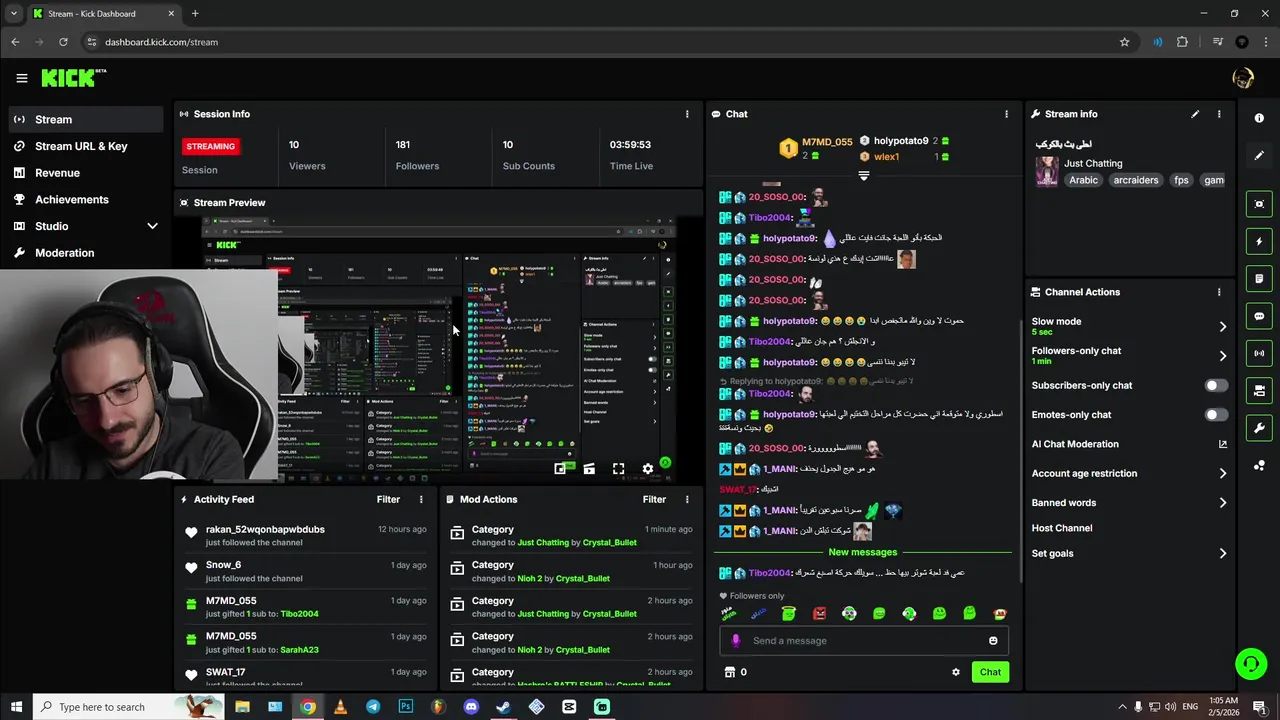1280x720 pixels.
Task: Click the purple microphone icon in chat
Action: point(736,641)
